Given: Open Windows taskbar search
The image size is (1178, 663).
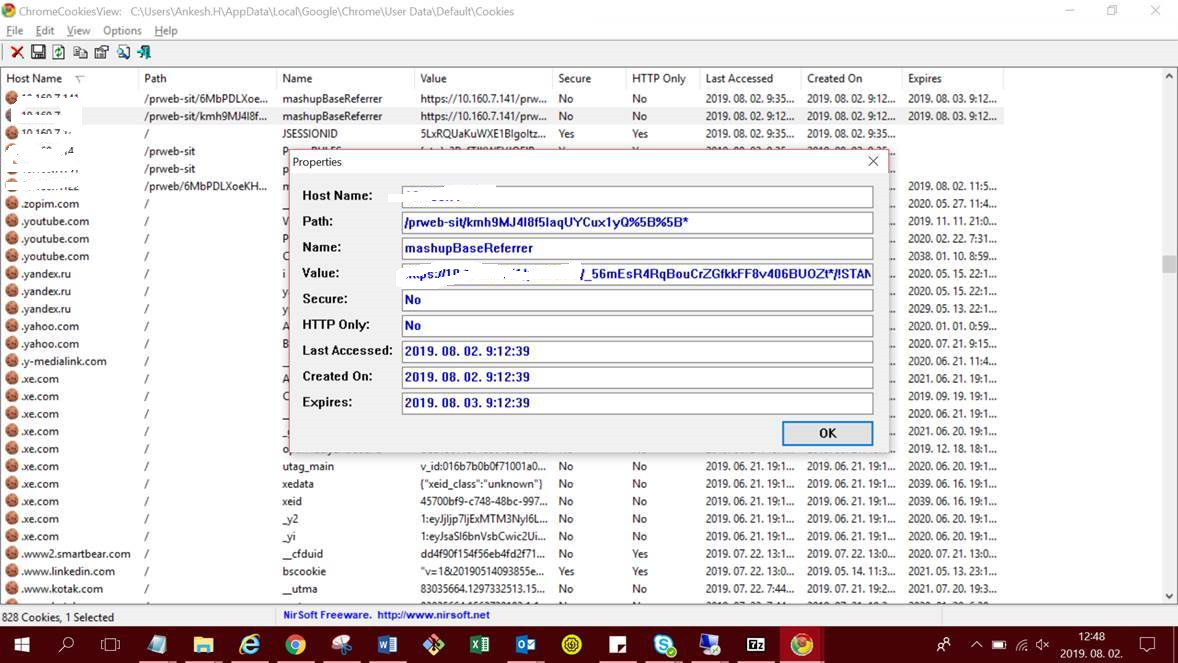Looking at the screenshot, I should [x=66, y=644].
